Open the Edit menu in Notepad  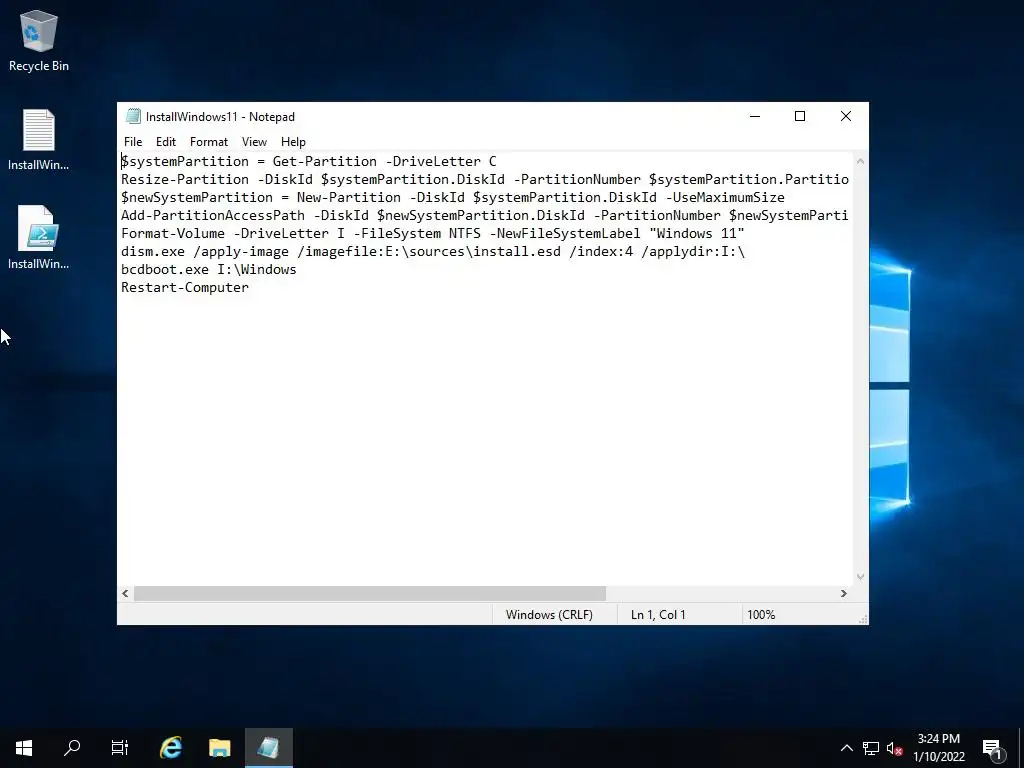coord(166,142)
